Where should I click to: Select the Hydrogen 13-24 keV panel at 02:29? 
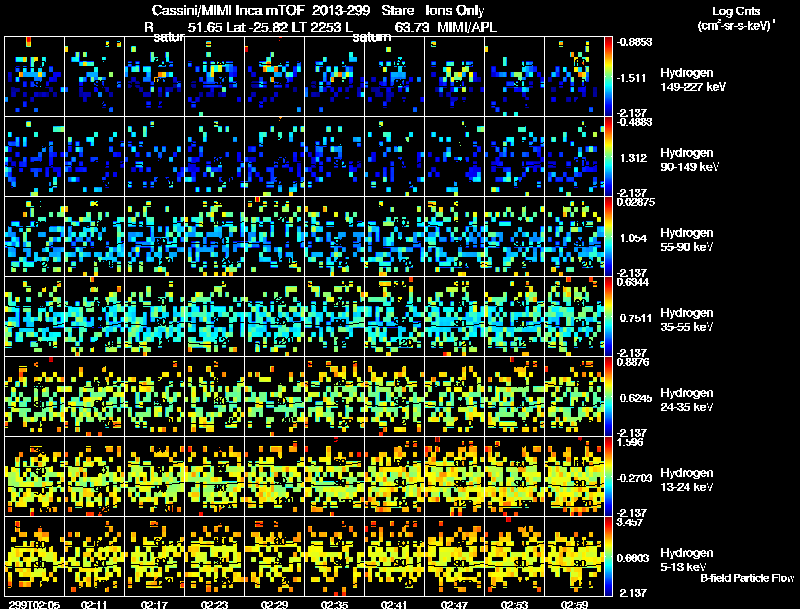pyautogui.click(x=274, y=477)
